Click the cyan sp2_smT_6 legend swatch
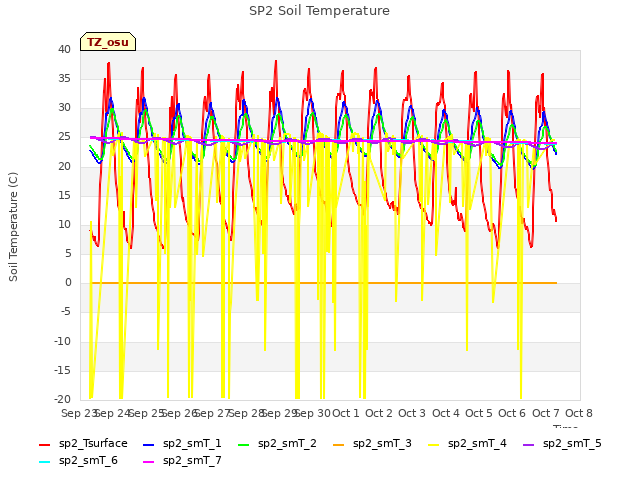Image resolution: width=640 pixels, height=480 pixels. (44, 462)
